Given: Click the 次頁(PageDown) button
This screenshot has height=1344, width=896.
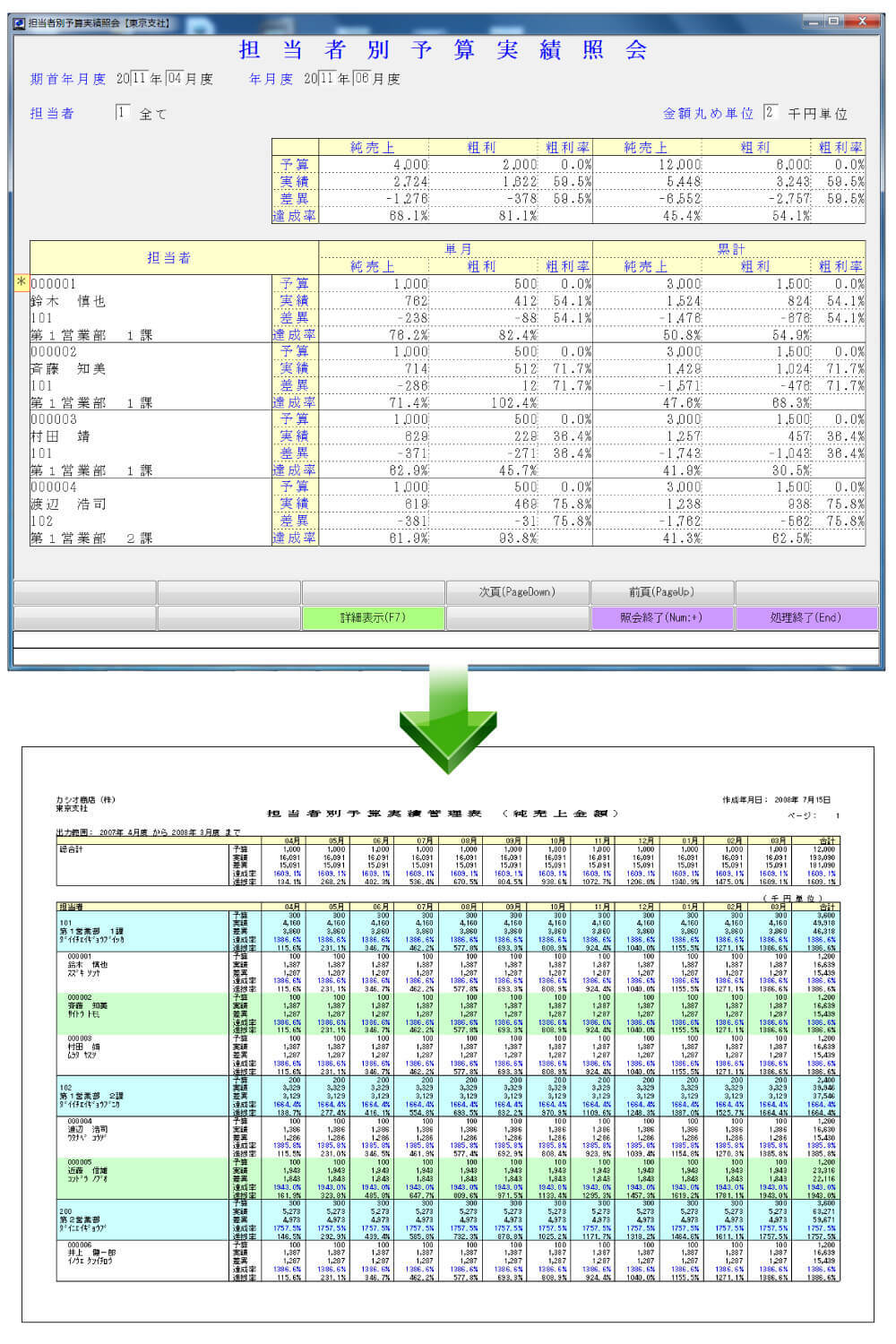Looking at the screenshot, I should pos(517,592).
